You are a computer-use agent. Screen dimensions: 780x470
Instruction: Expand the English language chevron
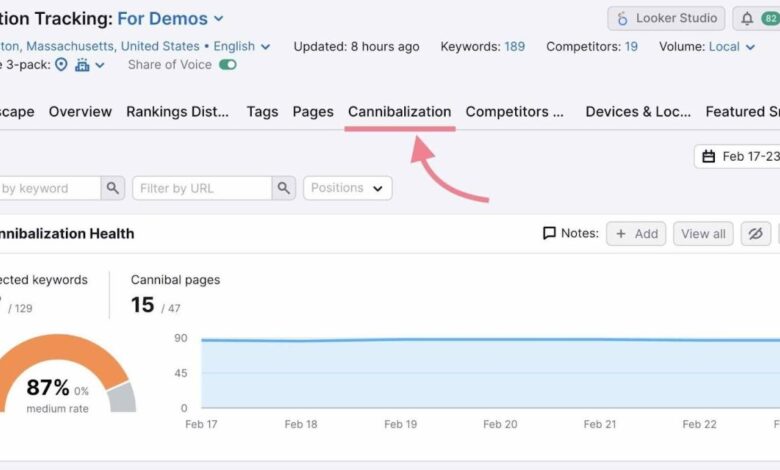[266, 47]
